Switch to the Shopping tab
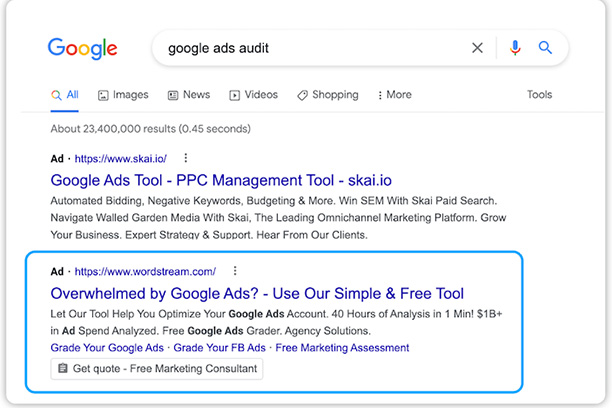 click(x=327, y=95)
